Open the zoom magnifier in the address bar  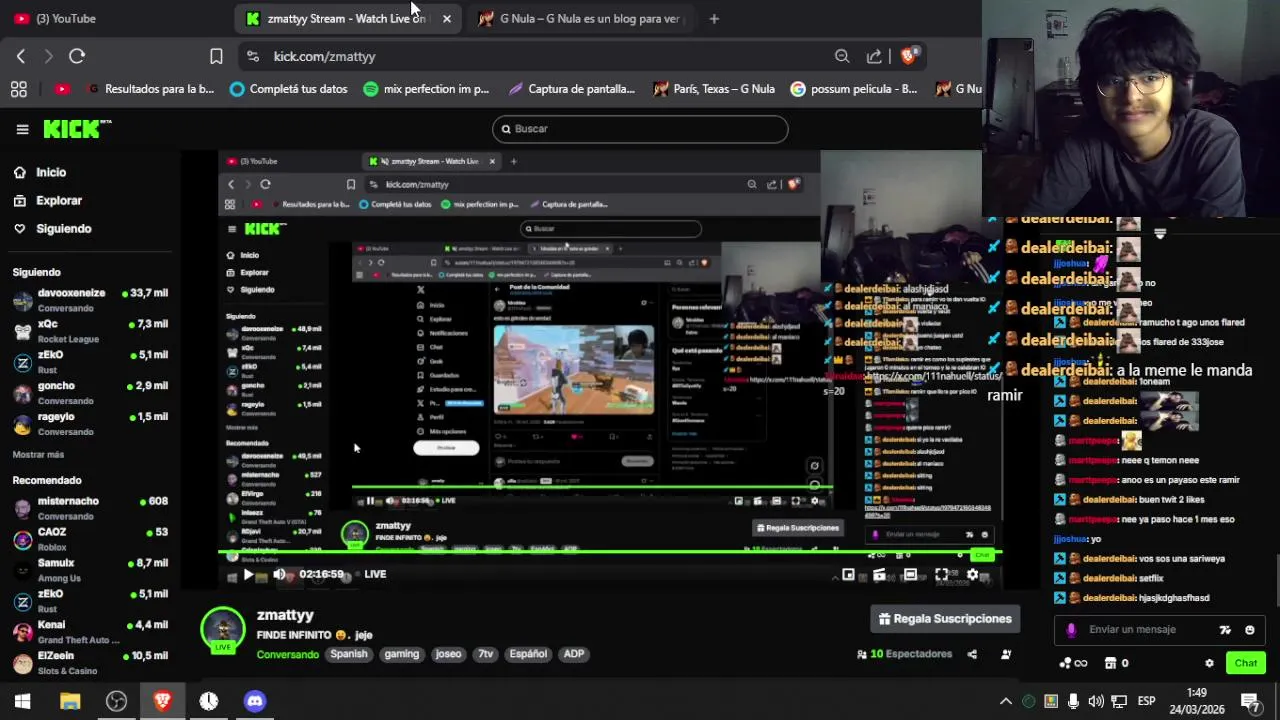coord(842,56)
